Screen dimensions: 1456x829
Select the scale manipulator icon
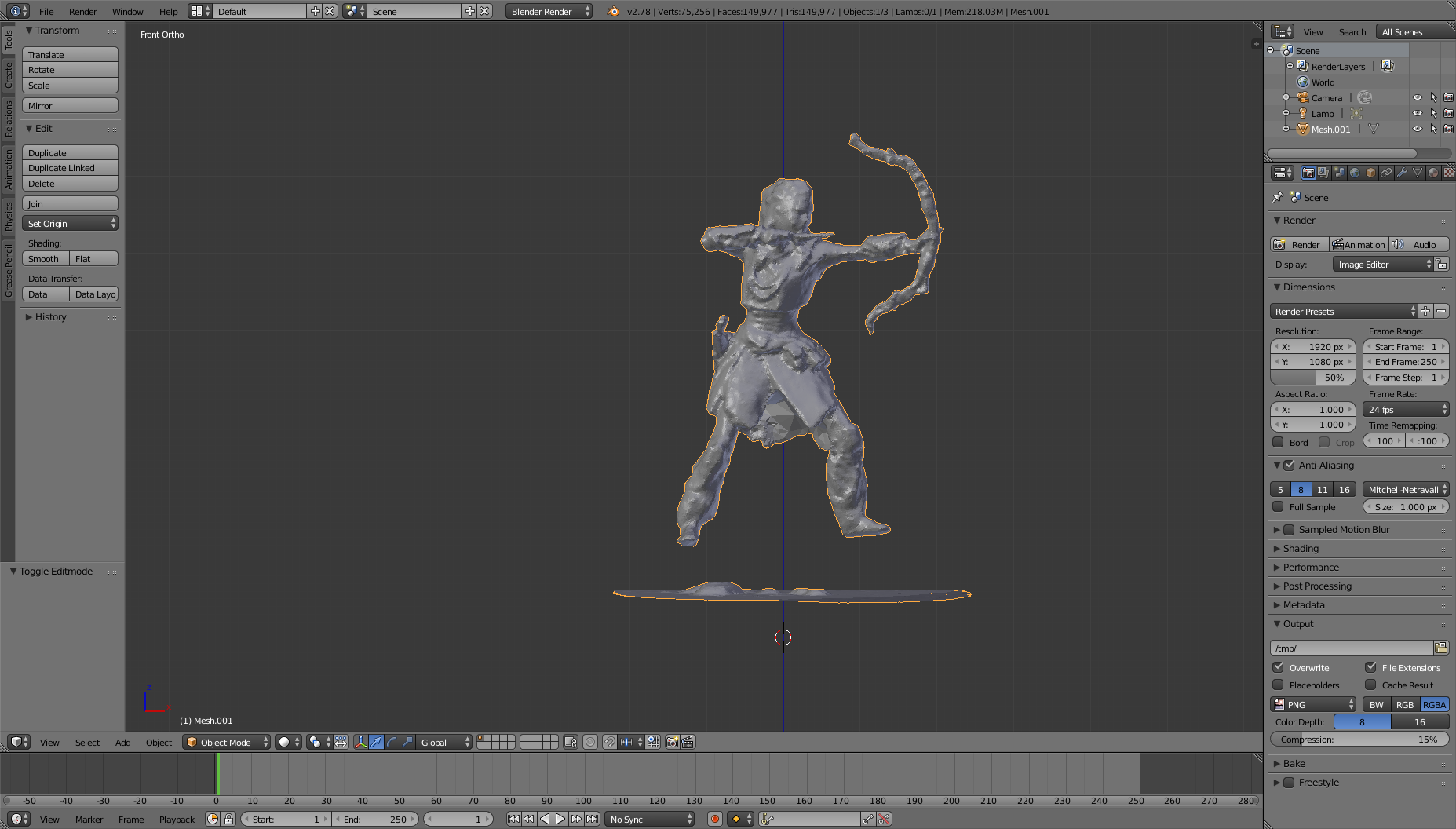coord(407,742)
